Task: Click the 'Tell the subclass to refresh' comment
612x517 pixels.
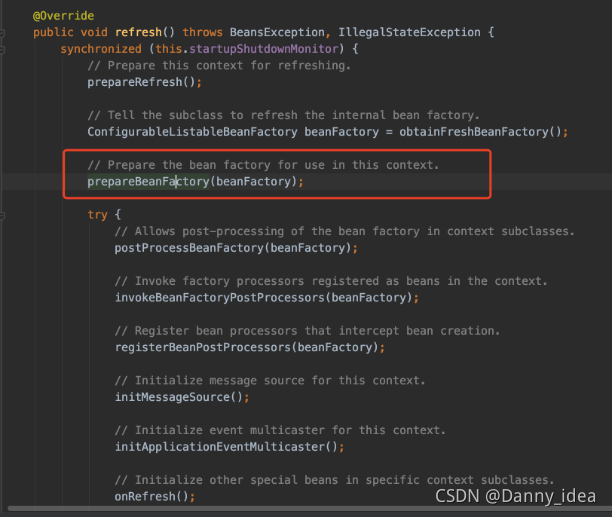Action: coord(283,115)
